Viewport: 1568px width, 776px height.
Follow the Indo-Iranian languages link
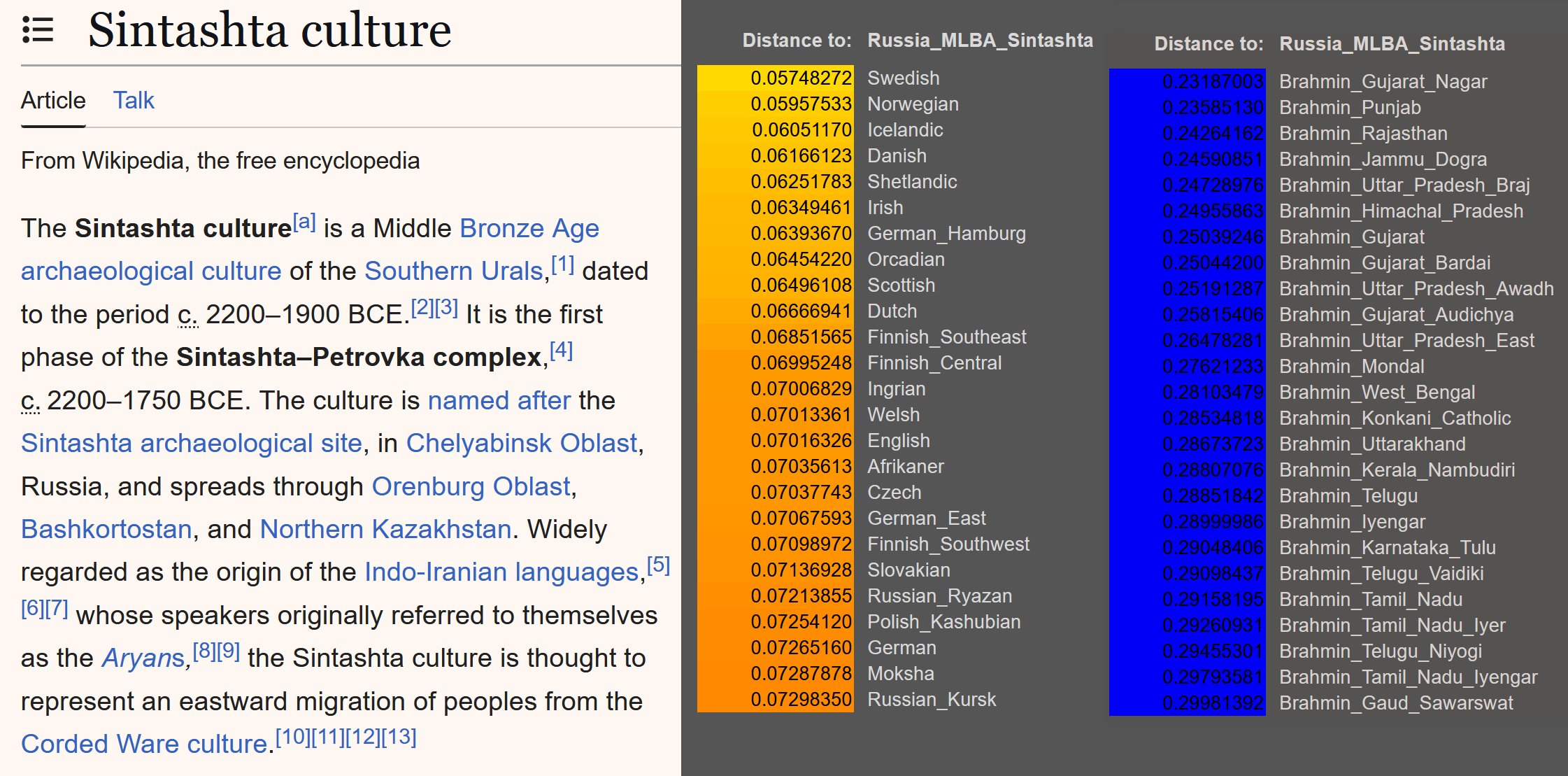[502, 573]
